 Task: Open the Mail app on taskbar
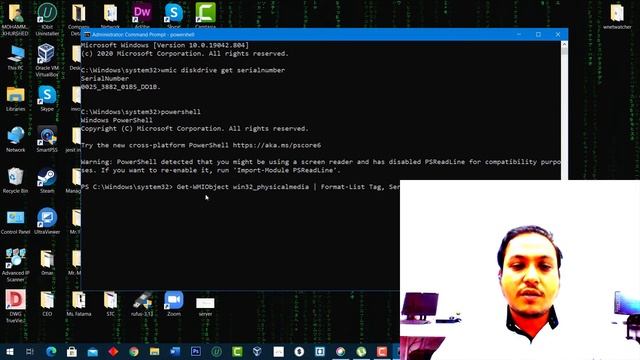click(x=93, y=351)
